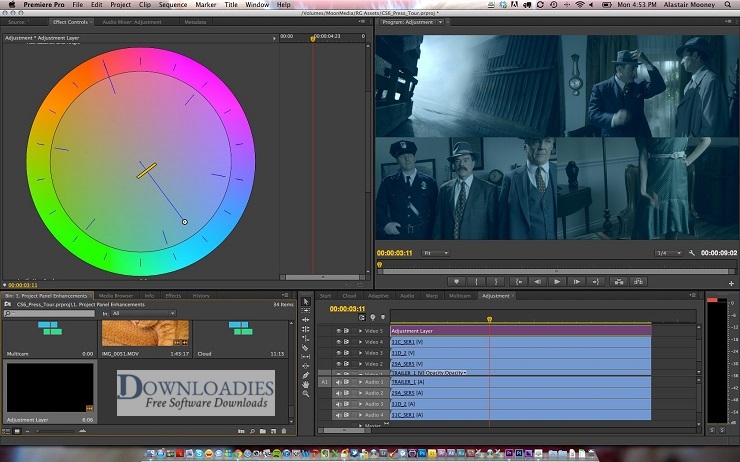Select the Track Select tool
The width and height of the screenshot is (740, 462).
click(x=305, y=311)
